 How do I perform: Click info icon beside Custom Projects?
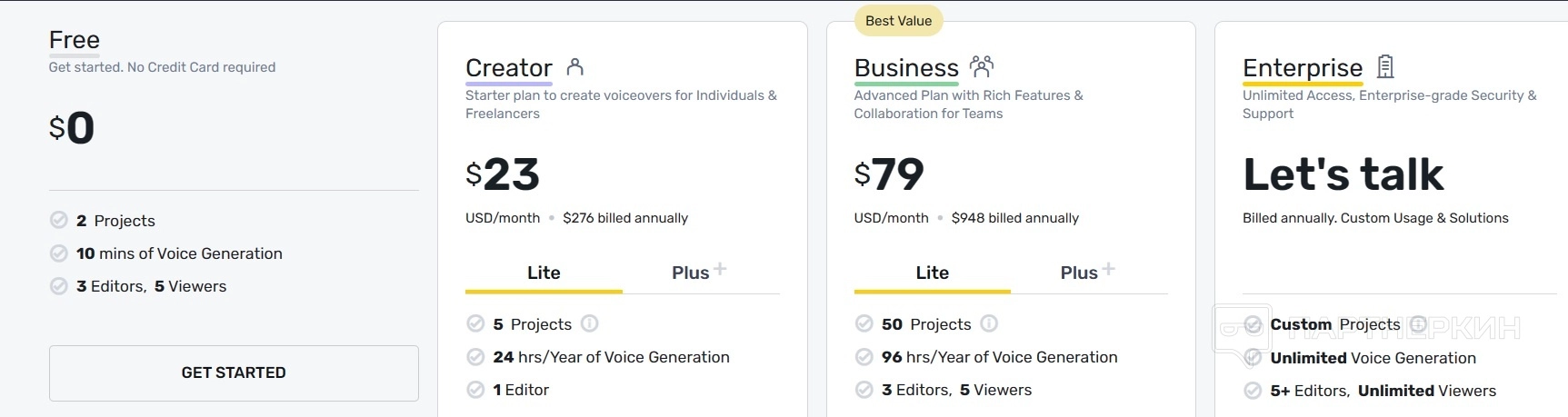coord(1417,324)
